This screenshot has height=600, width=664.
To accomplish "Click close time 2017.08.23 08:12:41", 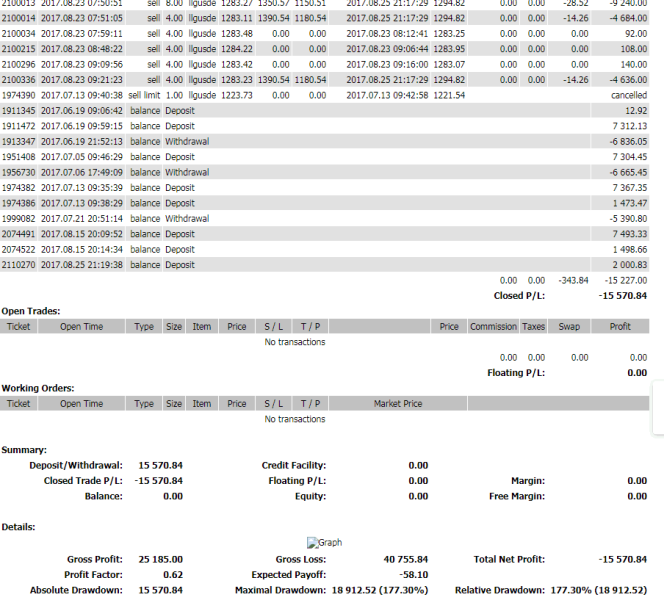I will (387, 33).
